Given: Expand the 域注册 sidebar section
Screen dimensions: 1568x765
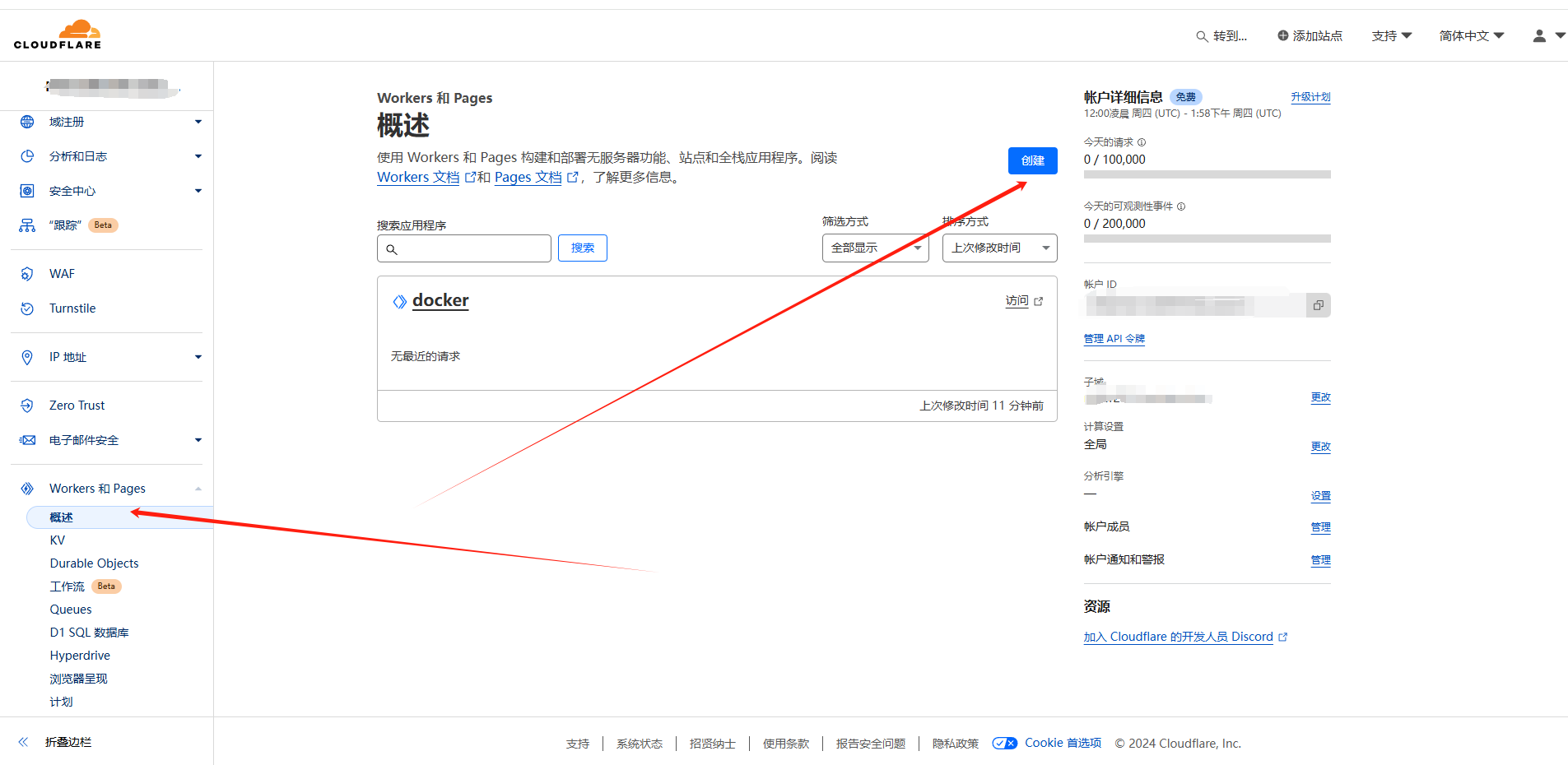Looking at the screenshot, I should point(198,122).
